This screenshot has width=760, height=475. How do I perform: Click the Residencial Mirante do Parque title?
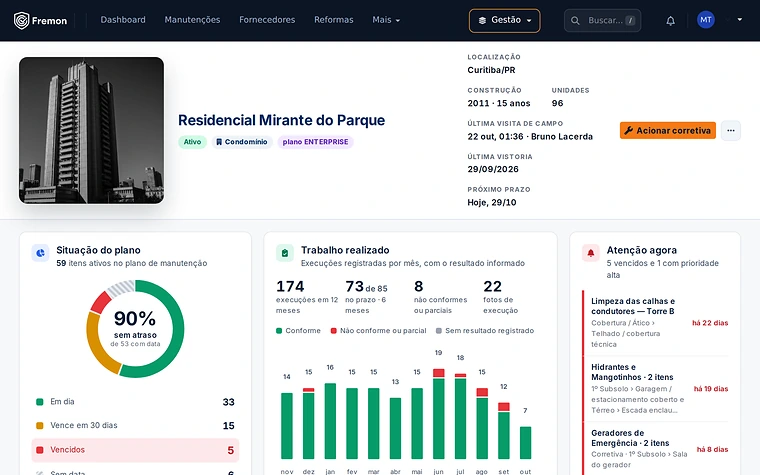(x=281, y=120)
